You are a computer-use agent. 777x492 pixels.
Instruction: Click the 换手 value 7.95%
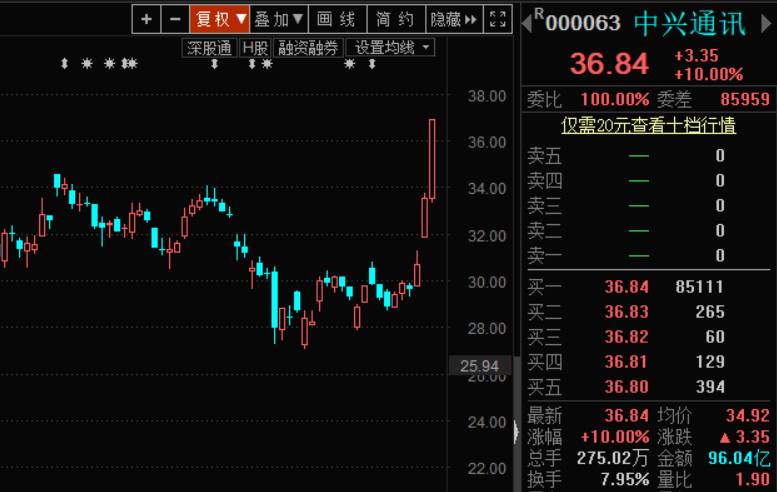(x=625, y=480)
